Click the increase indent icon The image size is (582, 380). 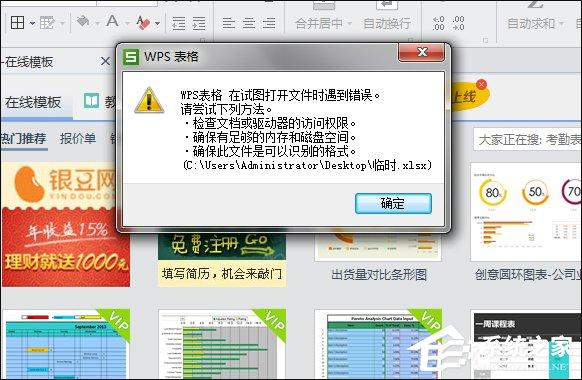point(199,23)
